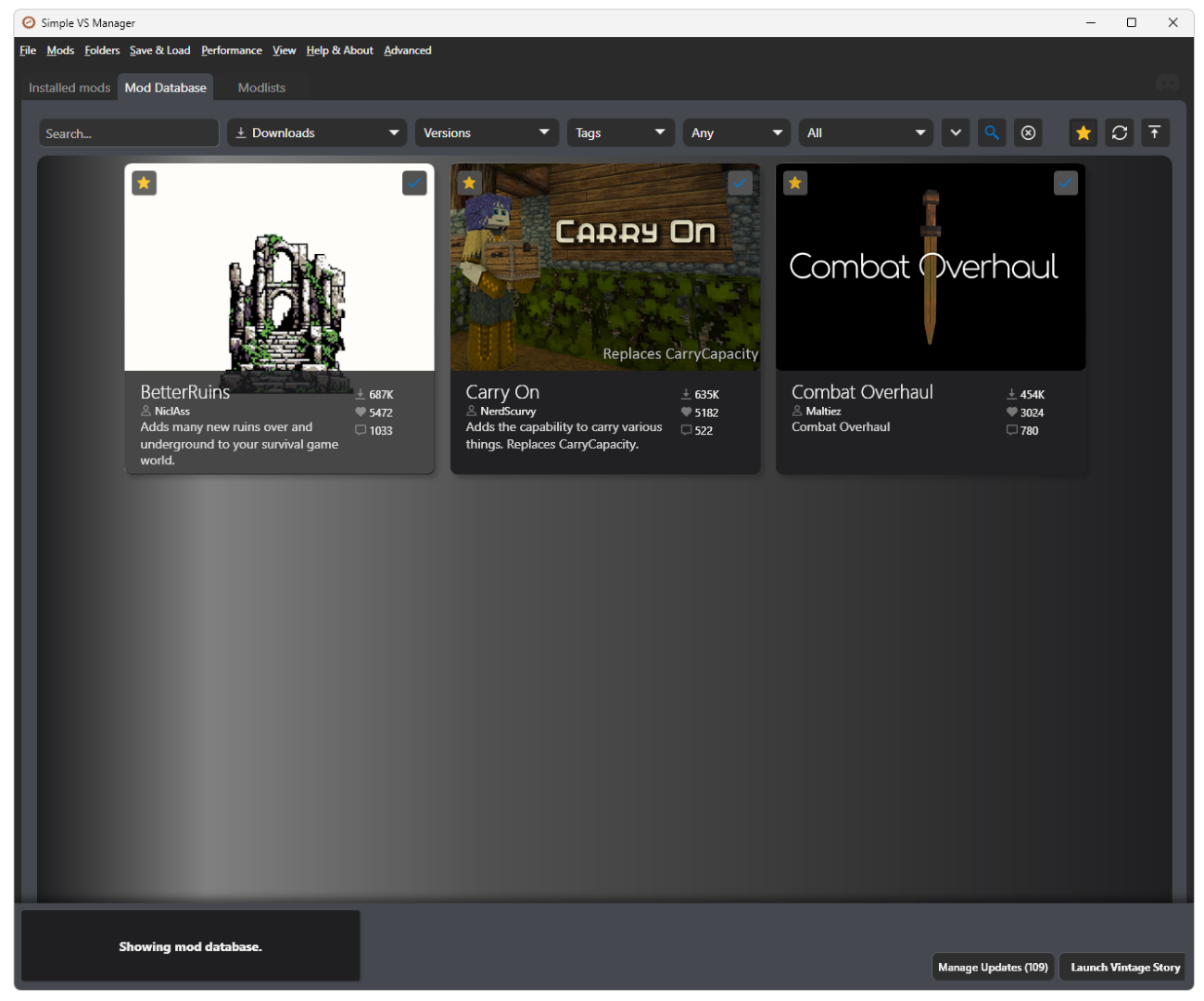Screen dimensions: 1204x1001
Task: Click the Manage Updates (109) button
Action: tap(992, 967)
